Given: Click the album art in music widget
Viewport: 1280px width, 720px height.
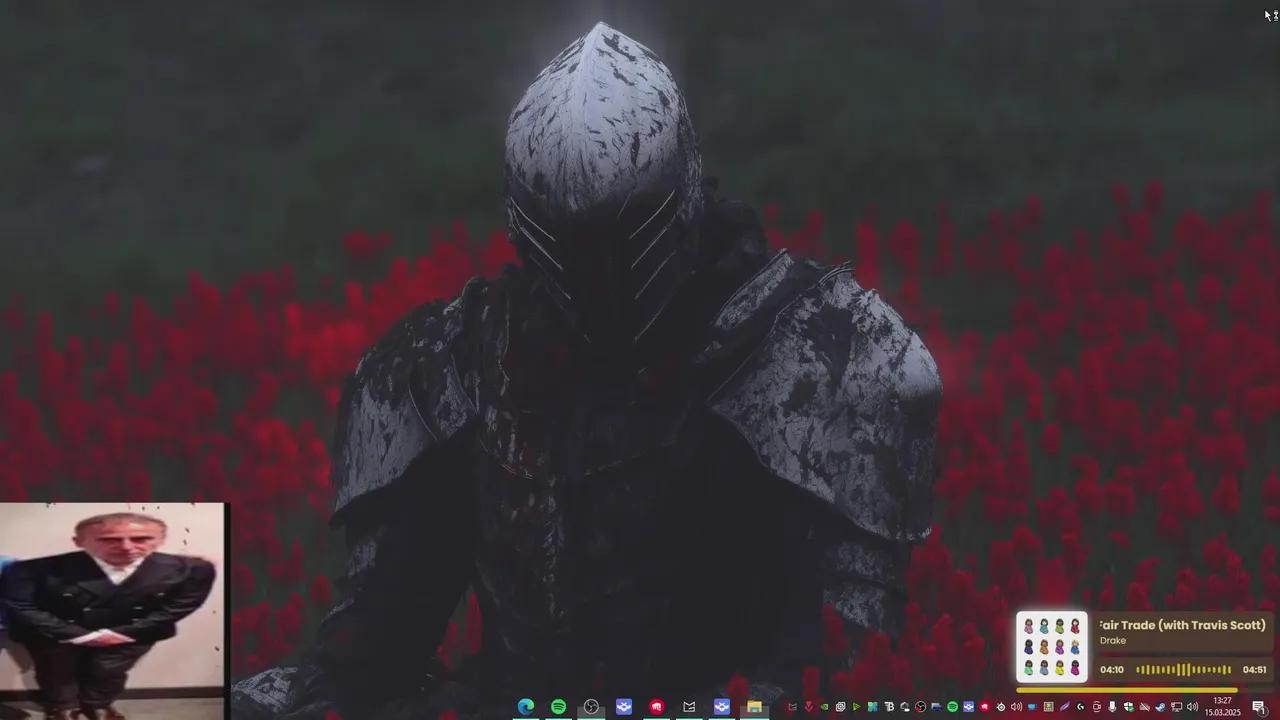Looking at the screenshot, I should coord(1052,647).
